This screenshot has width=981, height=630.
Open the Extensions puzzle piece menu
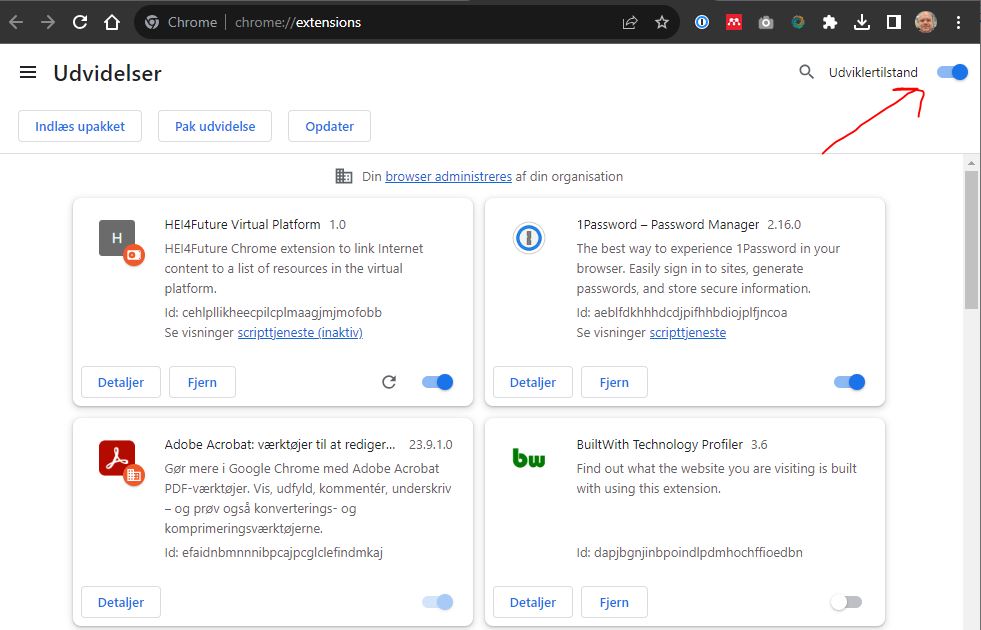829,22
